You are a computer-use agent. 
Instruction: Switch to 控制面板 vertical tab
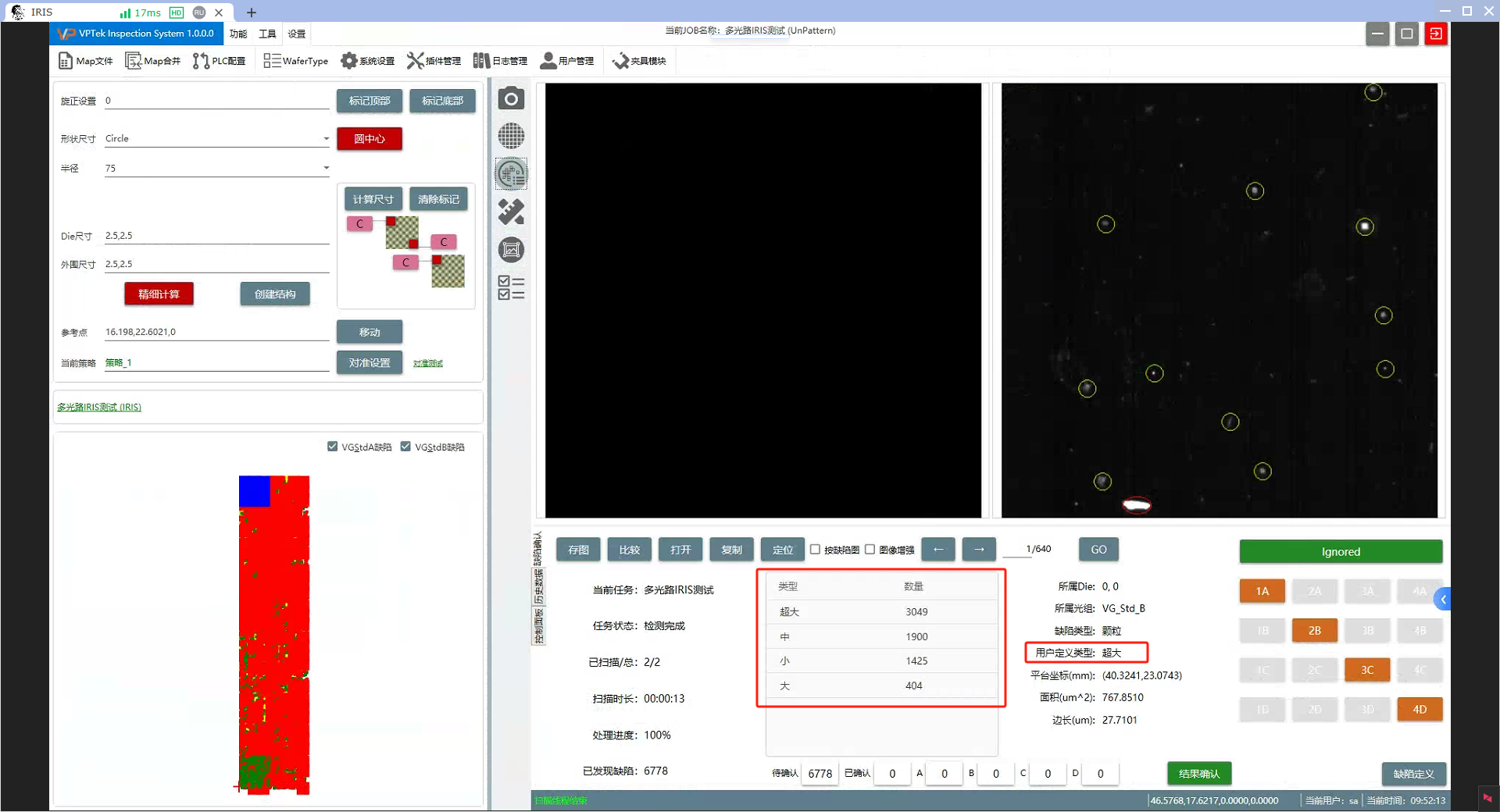click(x=538, y=626)
